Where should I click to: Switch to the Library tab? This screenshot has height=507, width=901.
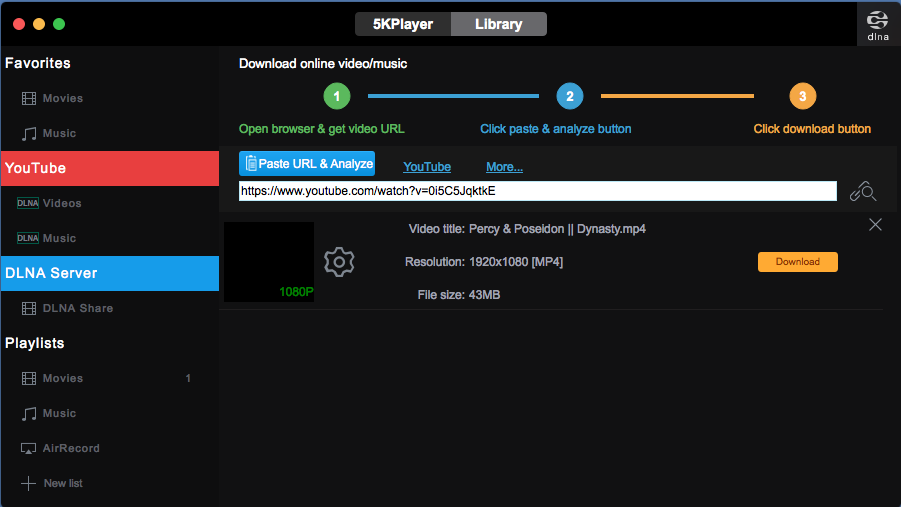[499, 24]
